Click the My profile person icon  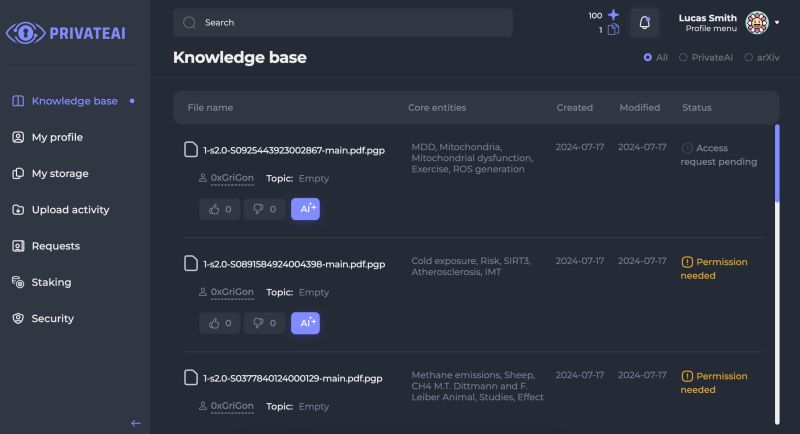pos(18,137)
